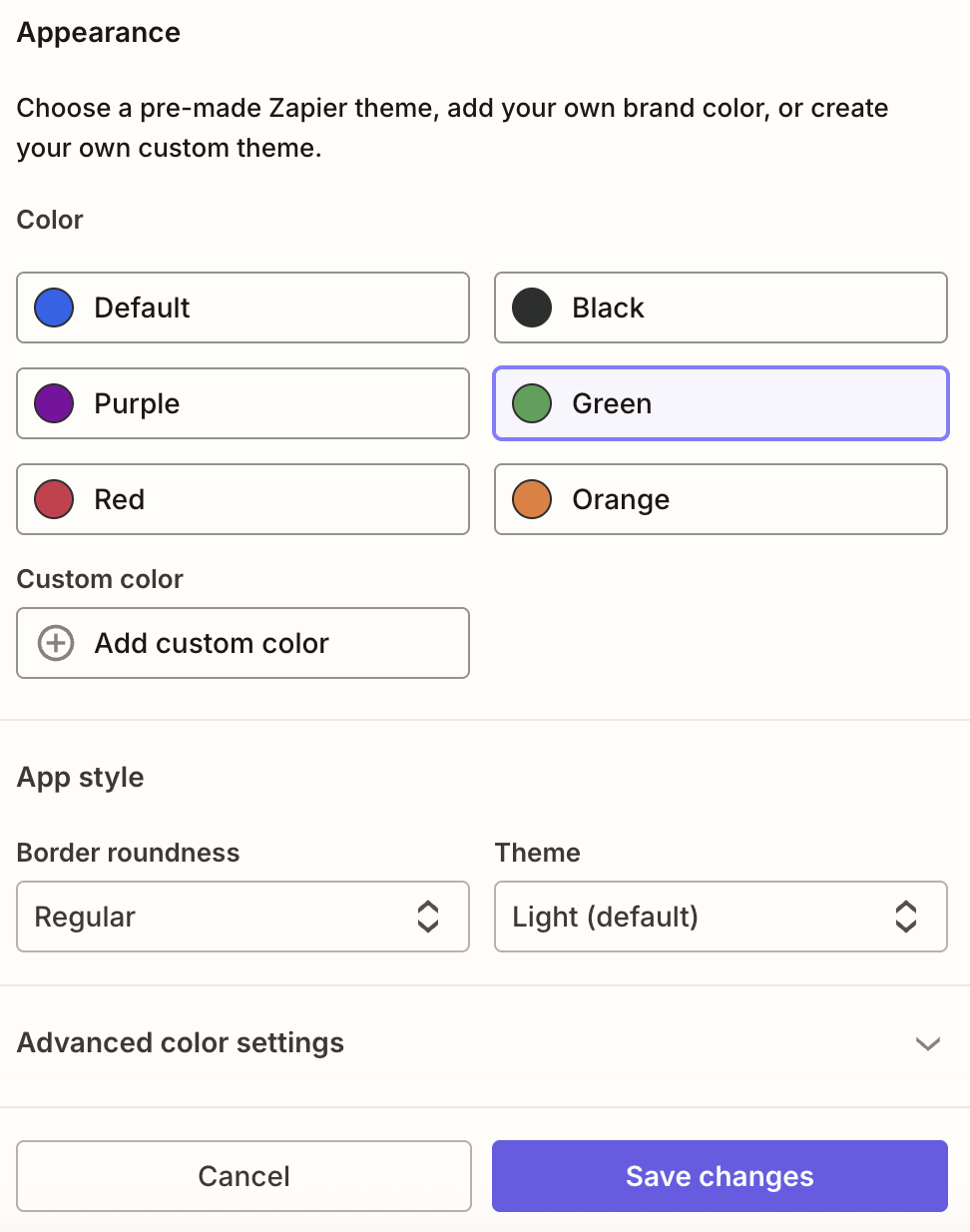Select the Black color theme
The height and width of the screenshot is (1232, 970).
(x=721, y=308)
